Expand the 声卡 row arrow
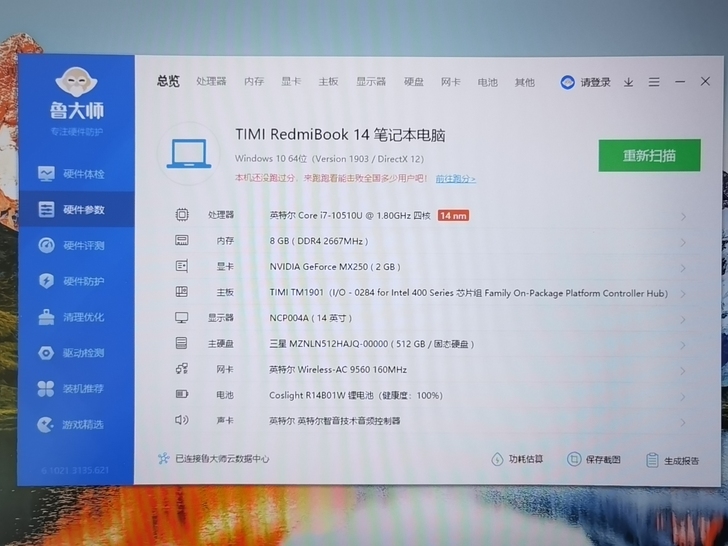The image size is (728, 546). 683,422
